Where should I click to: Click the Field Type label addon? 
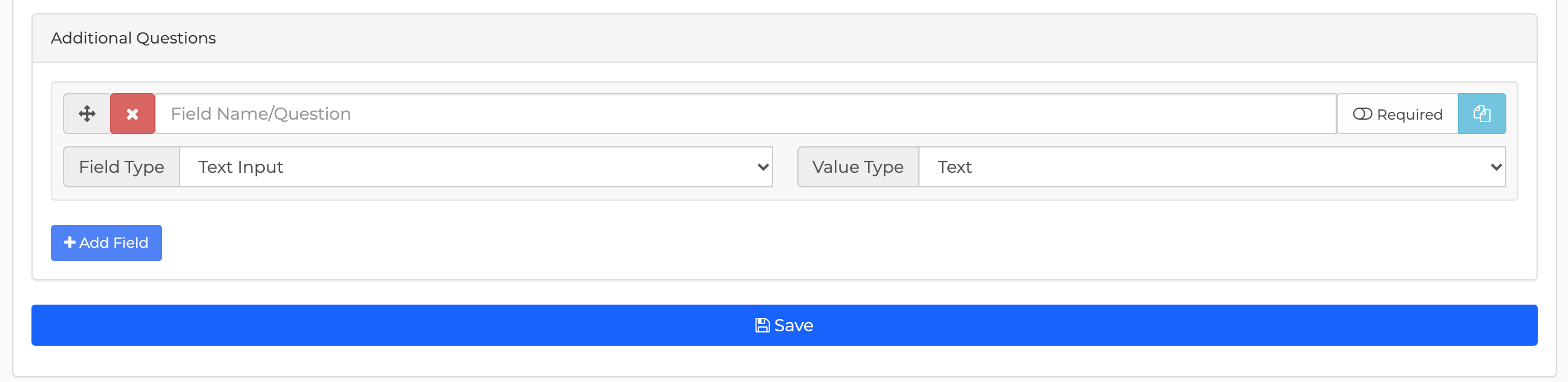coord(122,167)
